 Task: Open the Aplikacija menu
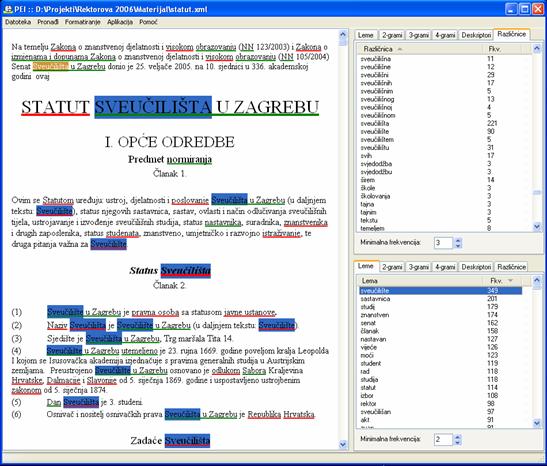coord(120,22)
